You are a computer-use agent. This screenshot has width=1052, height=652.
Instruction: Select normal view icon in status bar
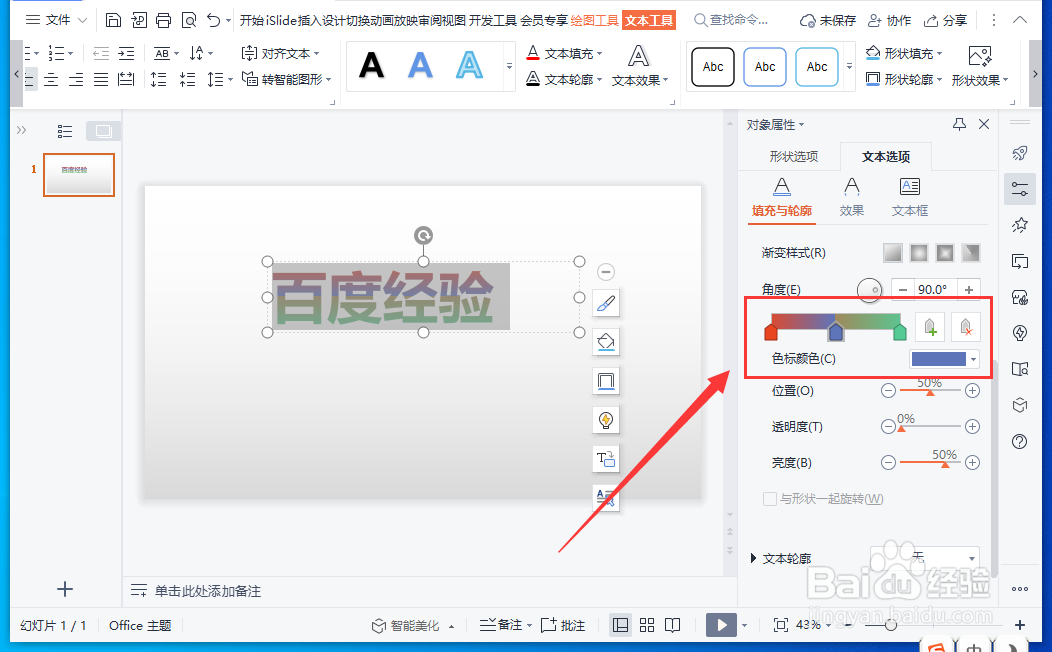621,625
